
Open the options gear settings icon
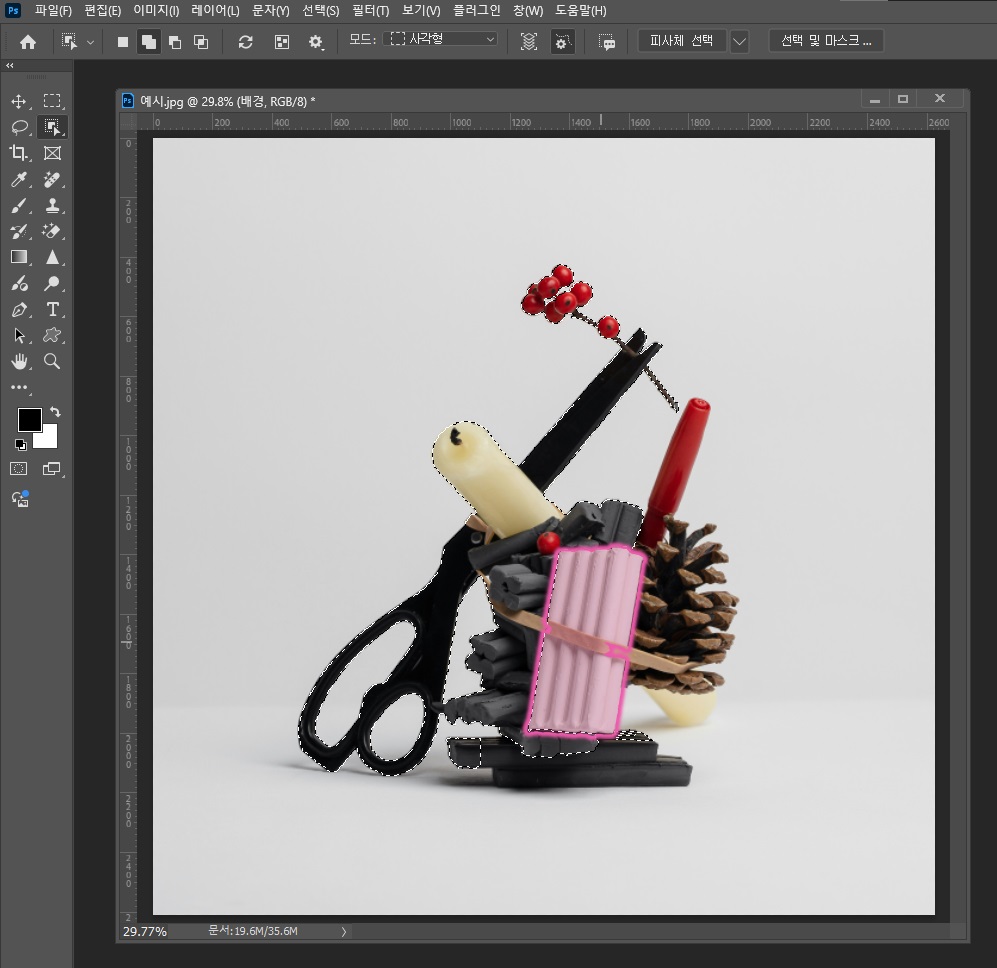coord(315,42)
